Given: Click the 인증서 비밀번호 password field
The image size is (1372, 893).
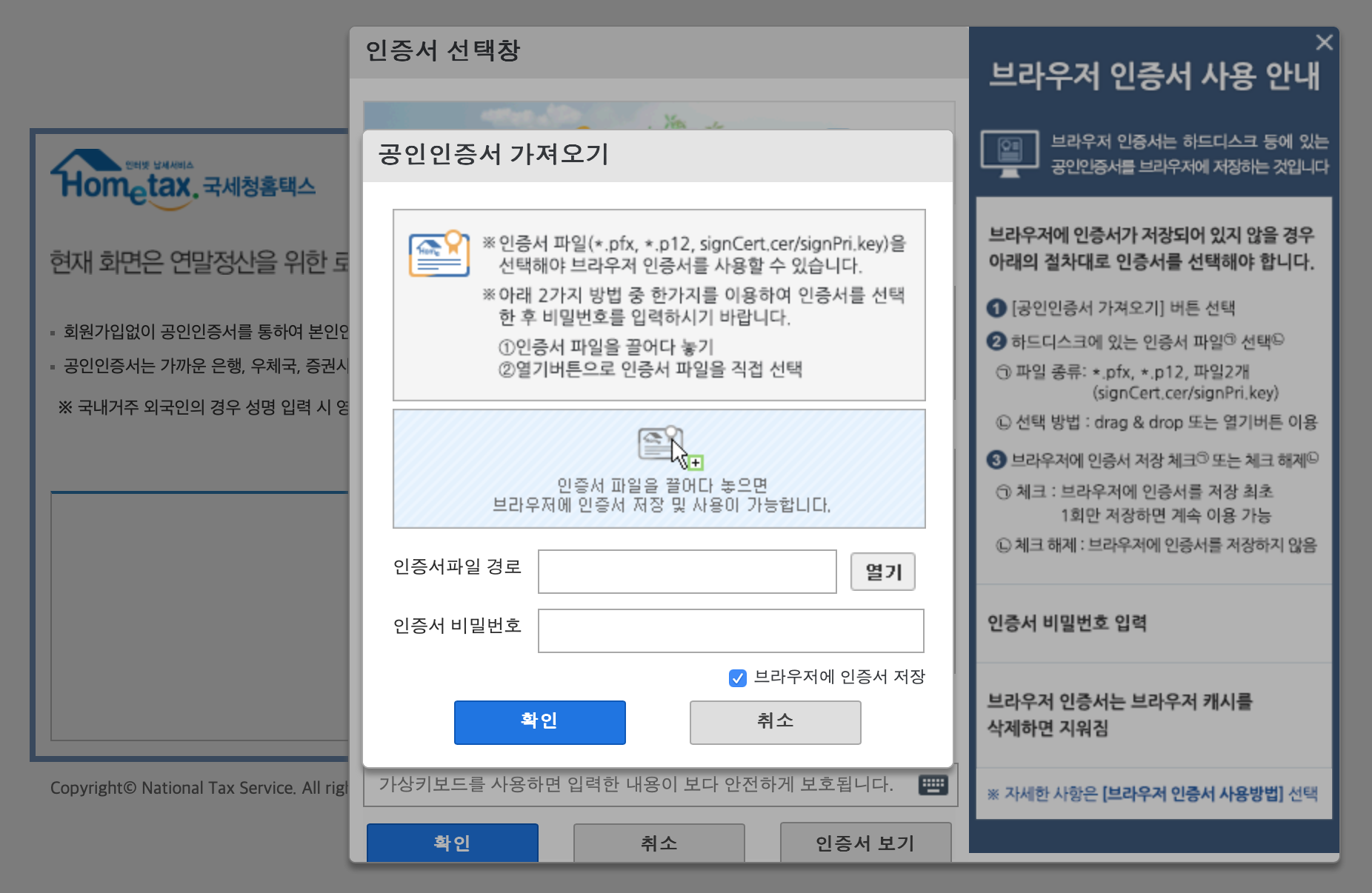Looking at the screenshot, I should pyautogui.click(x=731, y=630).
